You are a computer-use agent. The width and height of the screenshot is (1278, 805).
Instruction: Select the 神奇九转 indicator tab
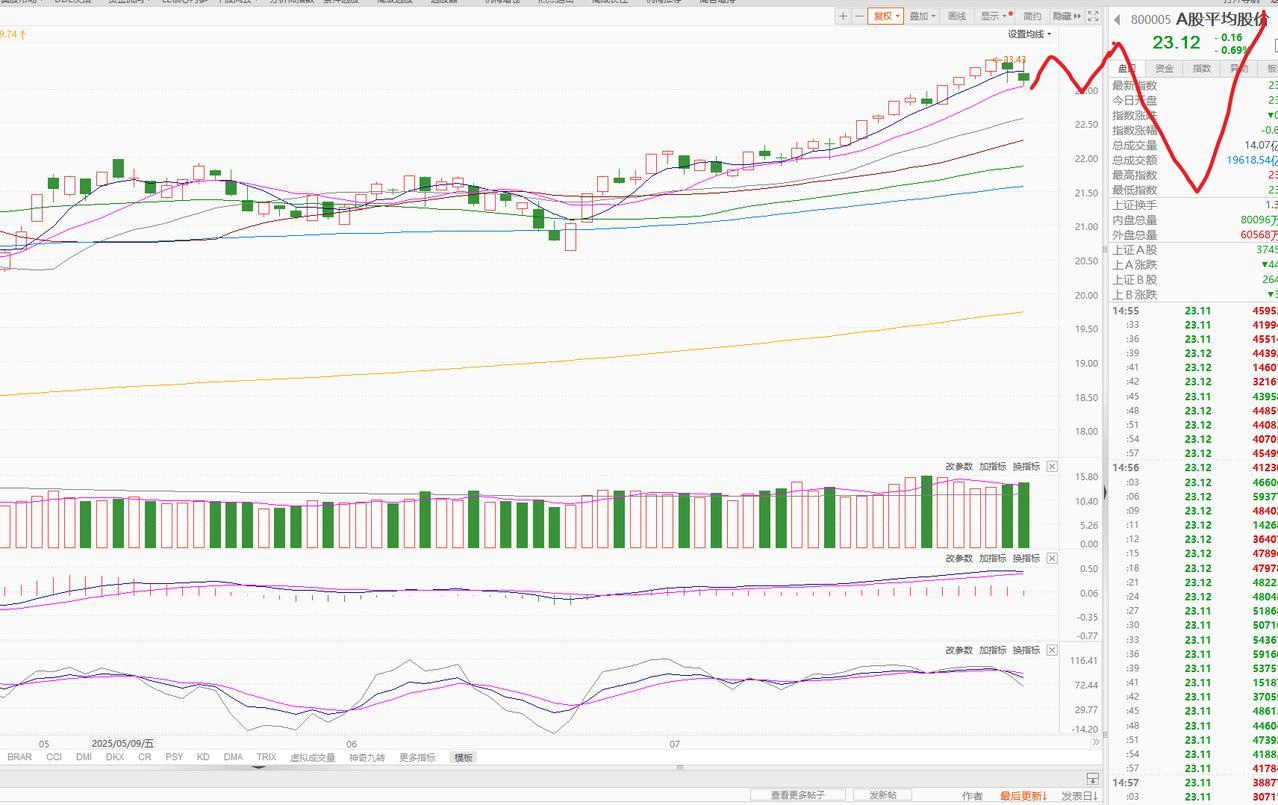click(368, 757)
